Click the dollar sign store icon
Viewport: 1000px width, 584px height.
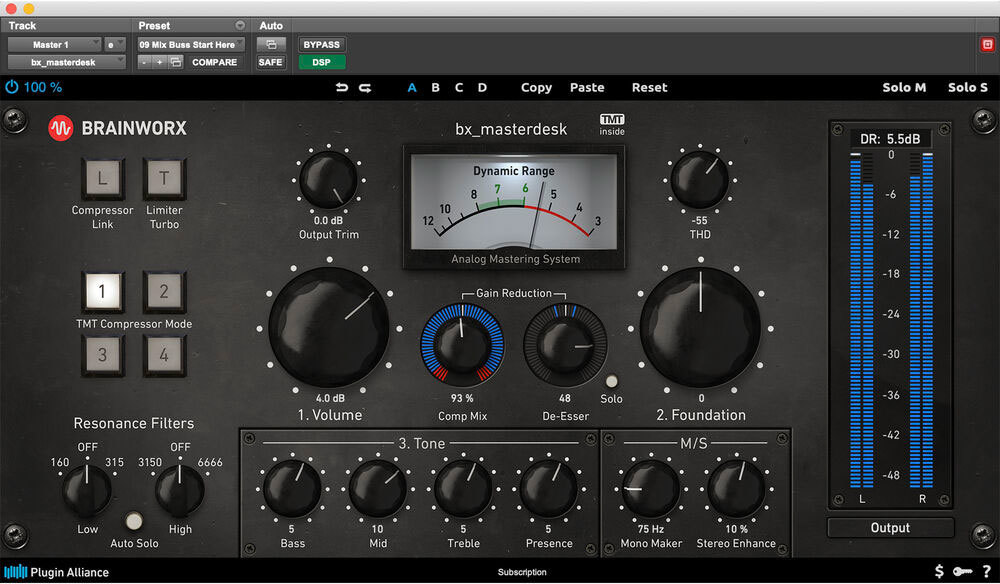(939, 571)
